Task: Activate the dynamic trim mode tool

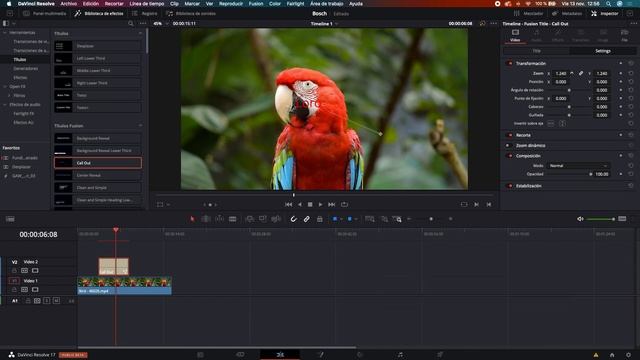Action: click(x=219, y=219)
